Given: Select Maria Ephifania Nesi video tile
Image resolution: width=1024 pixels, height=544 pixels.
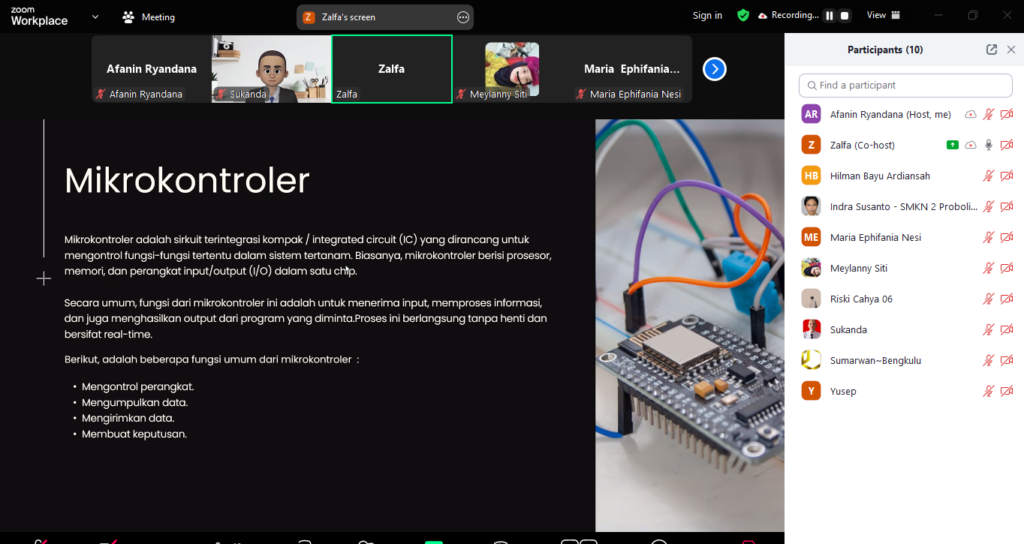Looking at the screenshot, I should click(x=632, y=69).
